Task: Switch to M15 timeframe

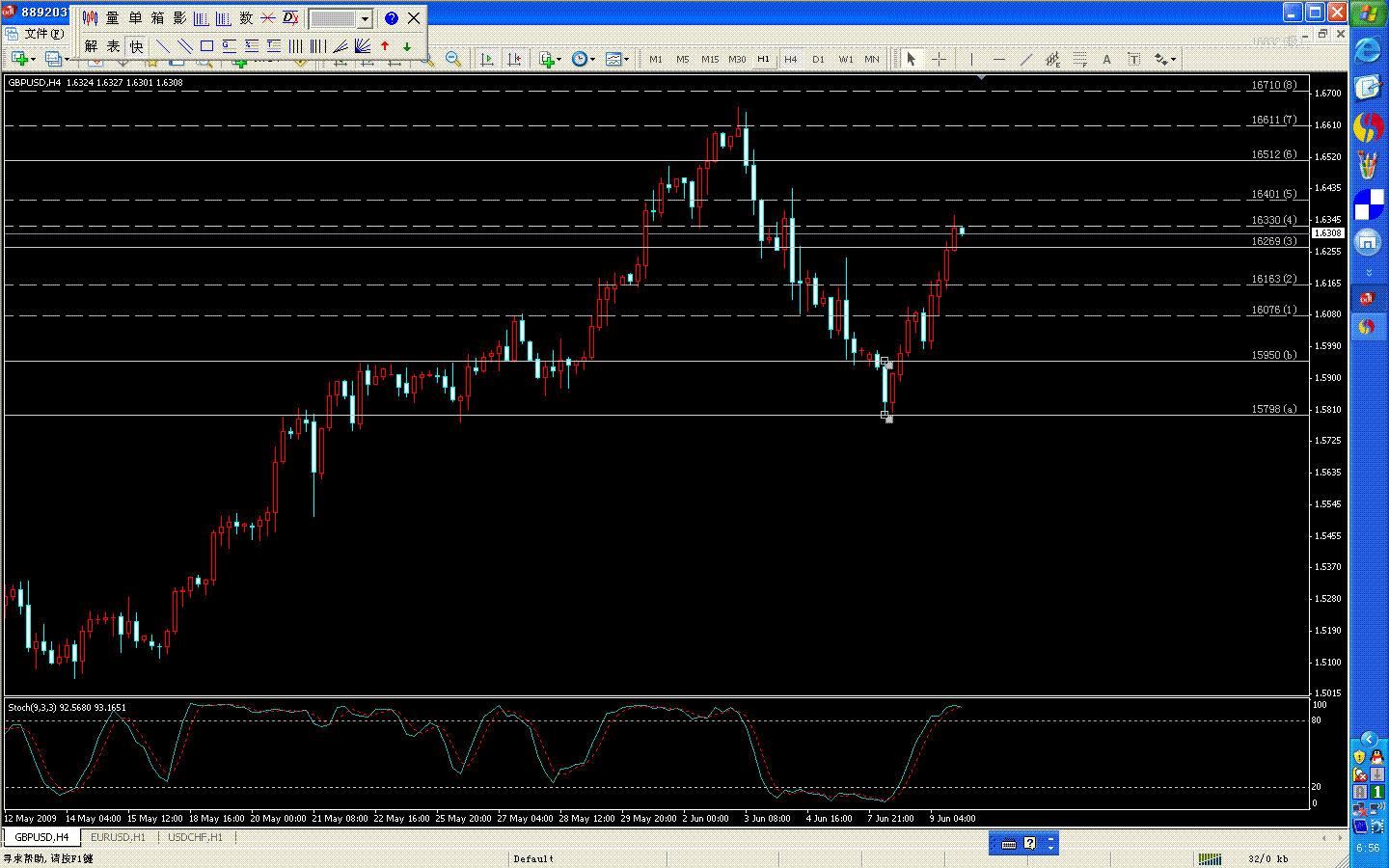Action: pyautogui.click(x=710, y=59)
